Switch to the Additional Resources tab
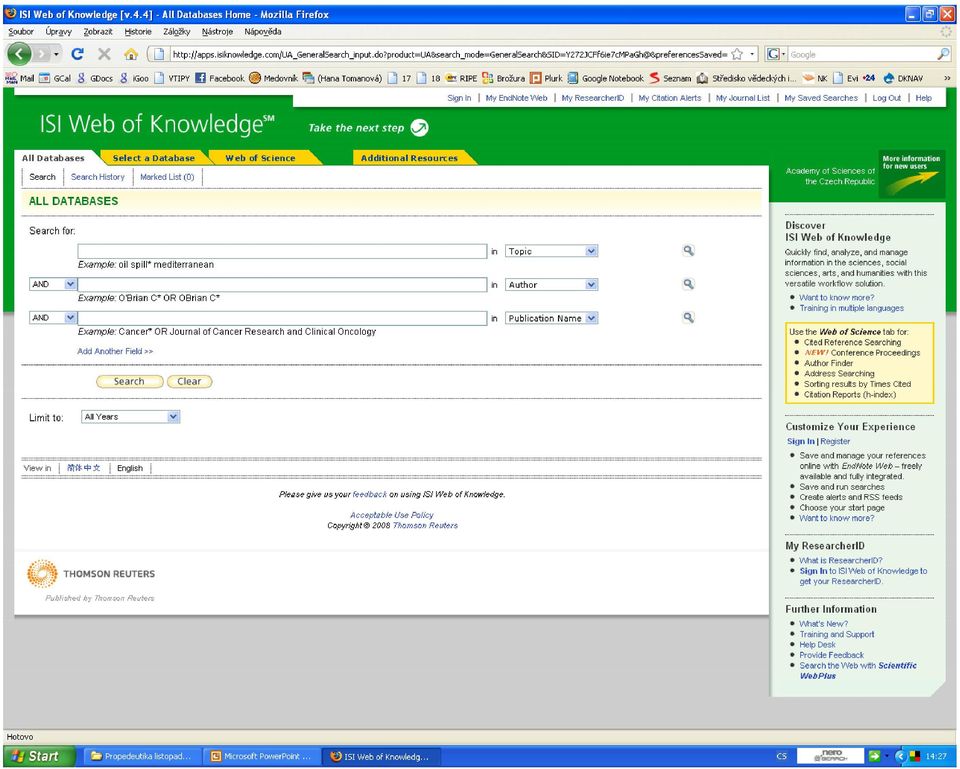Image resolution: width=960 pixels, height=769 pixels. coord(409,158)
